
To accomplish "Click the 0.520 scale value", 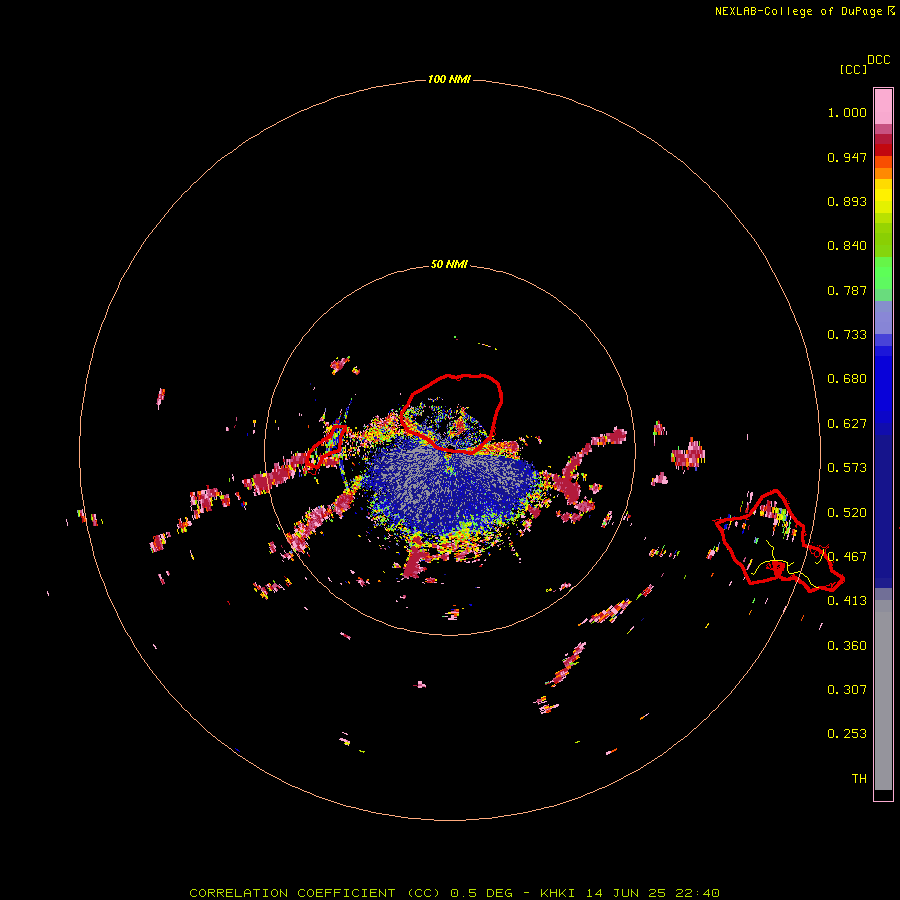I will (847, 513).
